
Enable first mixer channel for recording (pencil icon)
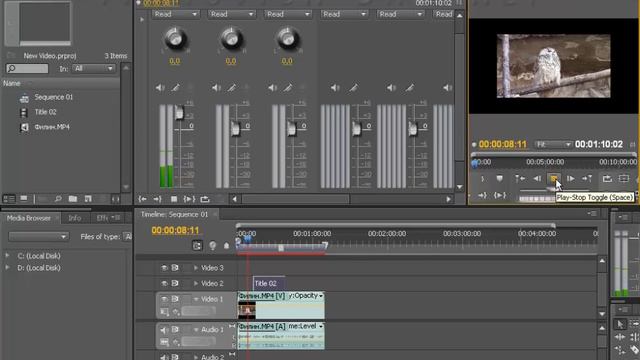(176, 87)
